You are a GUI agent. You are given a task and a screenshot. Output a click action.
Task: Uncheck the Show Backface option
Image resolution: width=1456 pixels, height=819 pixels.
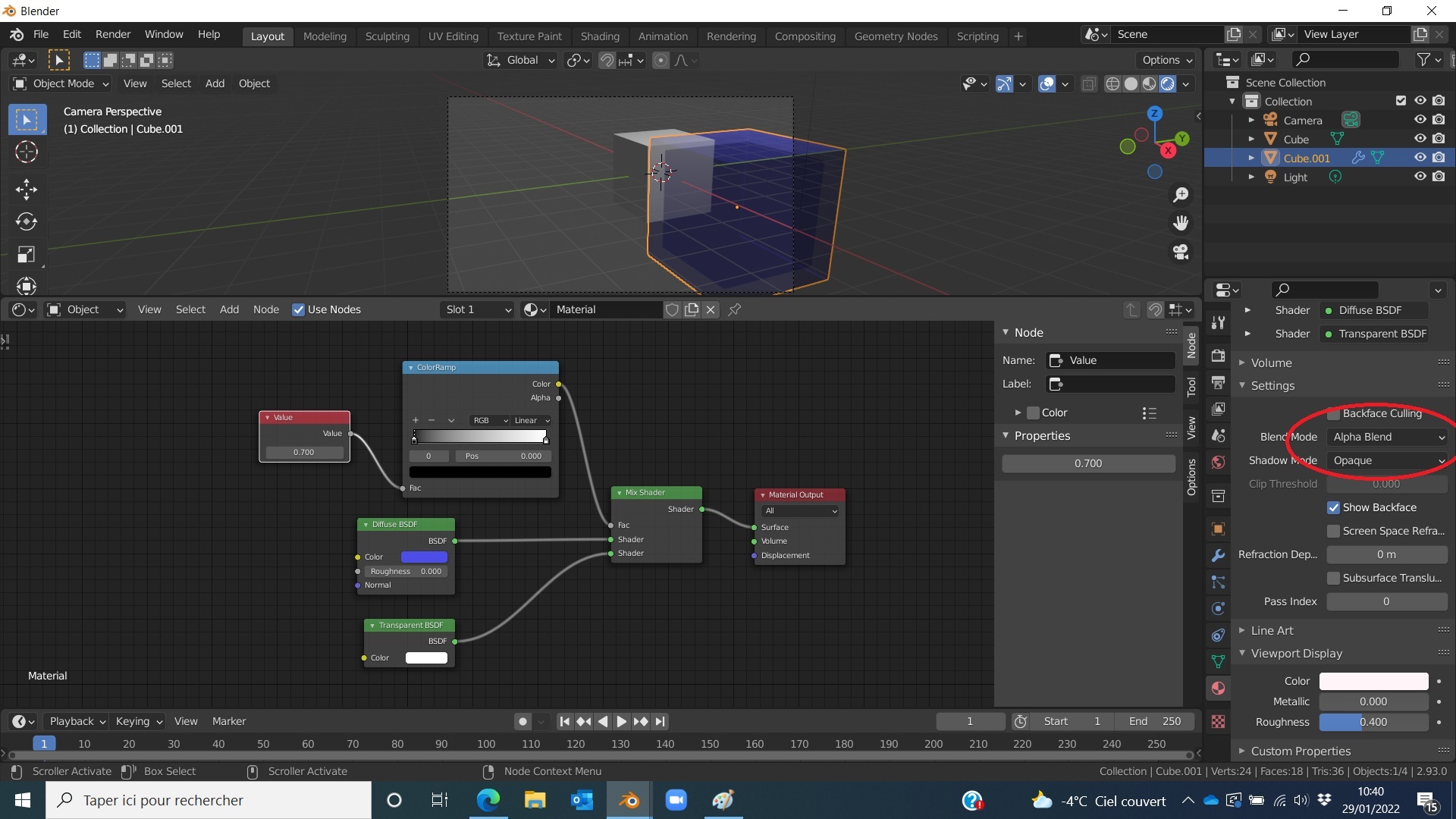pos(1333,507)
